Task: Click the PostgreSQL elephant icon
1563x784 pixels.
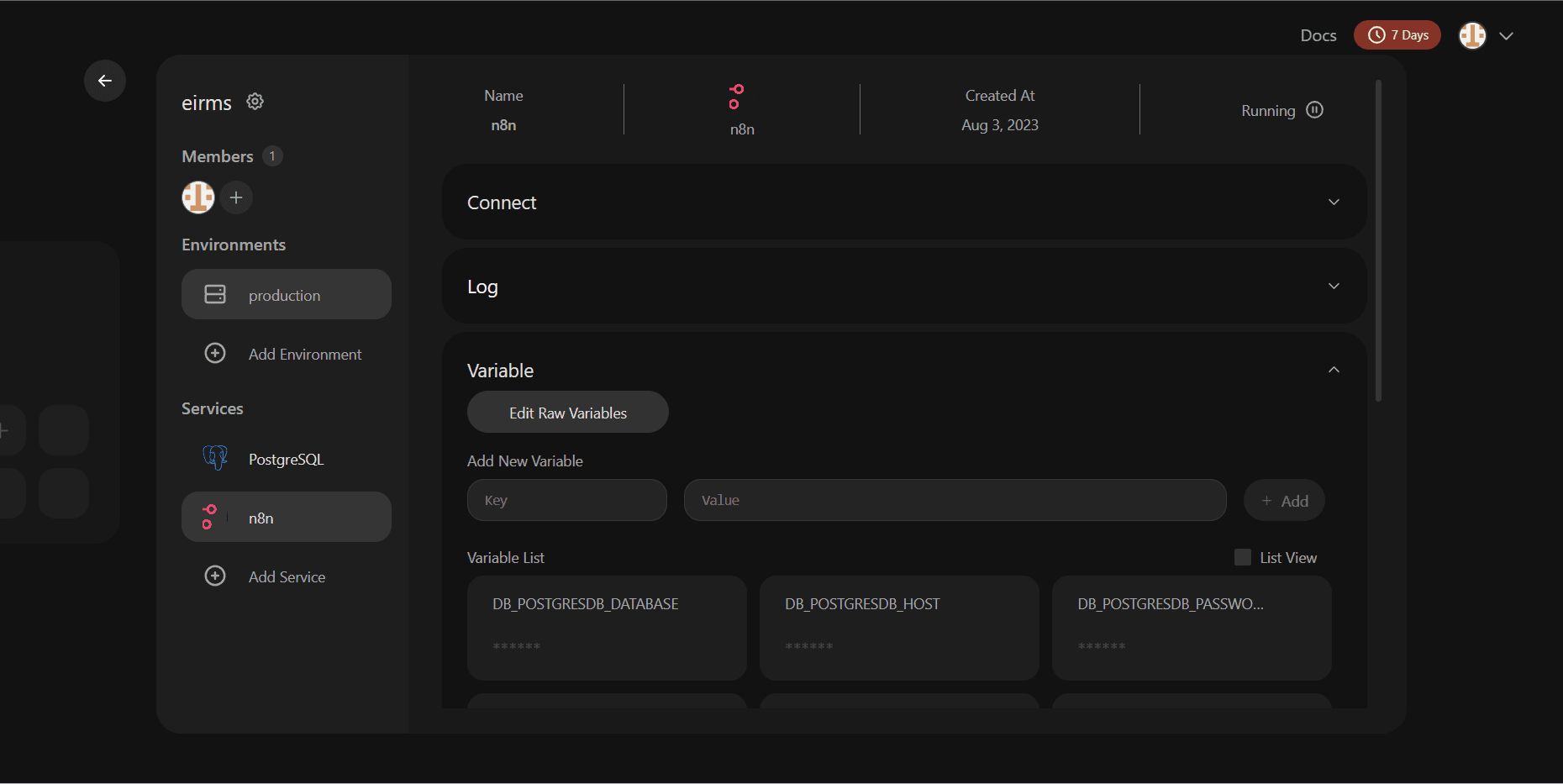Action: [215, 458]
